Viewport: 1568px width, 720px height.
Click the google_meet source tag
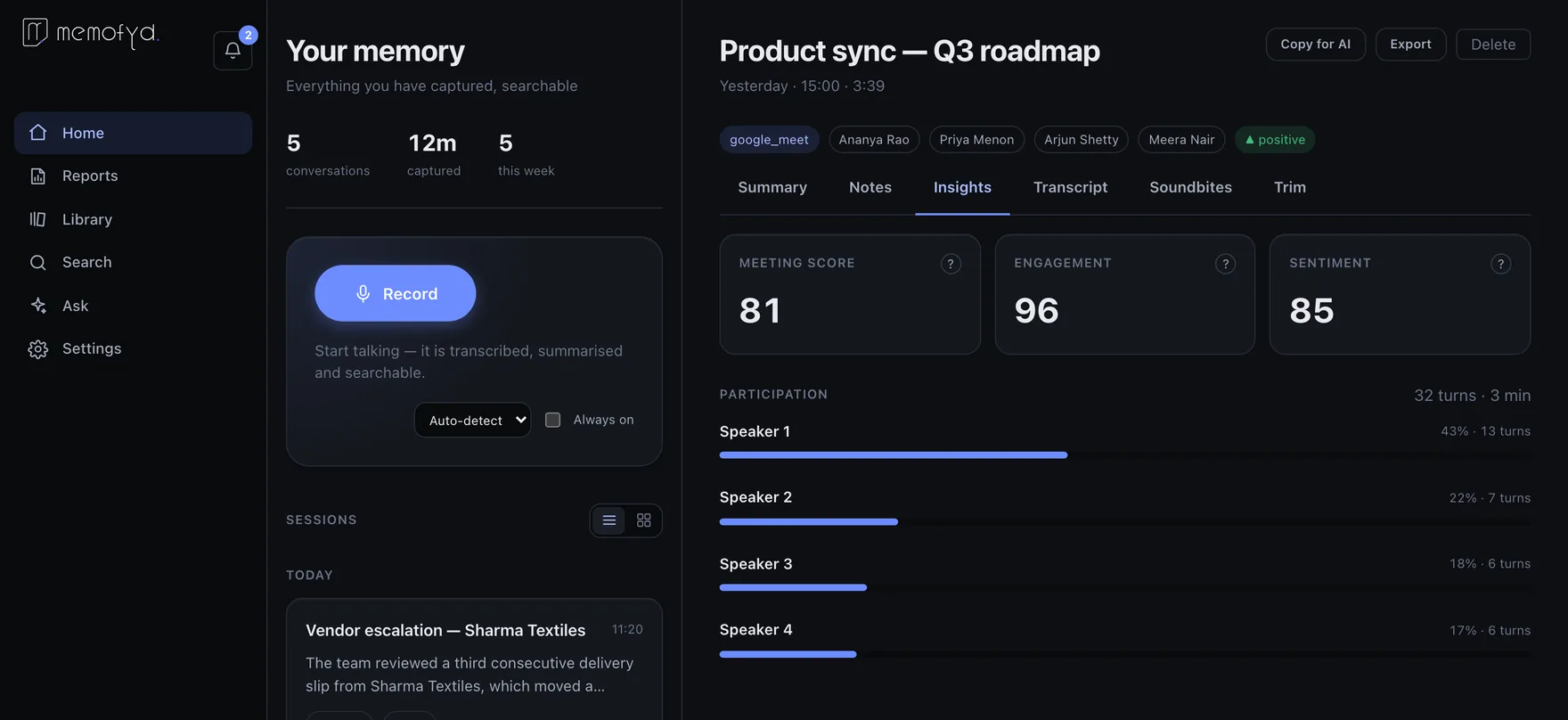pyautogui.click(x=769, y=140)
